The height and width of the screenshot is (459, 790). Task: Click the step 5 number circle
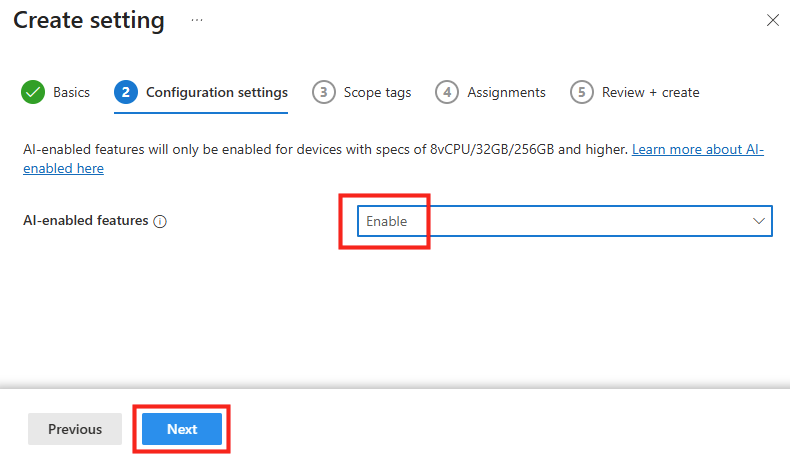pos(581,92)
